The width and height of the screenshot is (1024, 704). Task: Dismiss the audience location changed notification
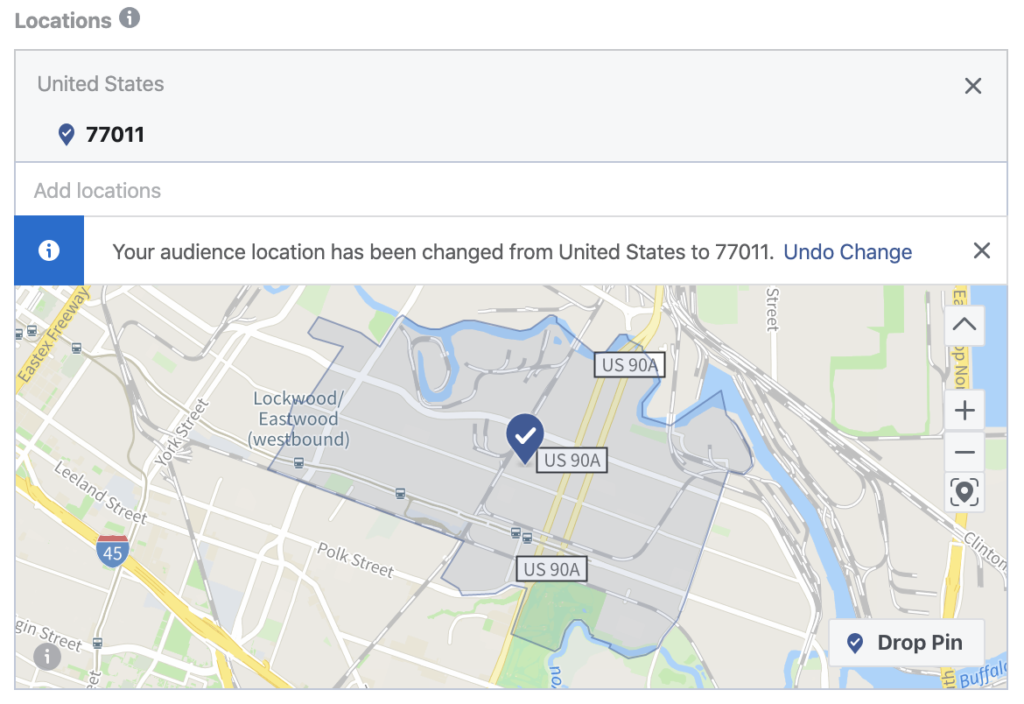coord(981,251)
